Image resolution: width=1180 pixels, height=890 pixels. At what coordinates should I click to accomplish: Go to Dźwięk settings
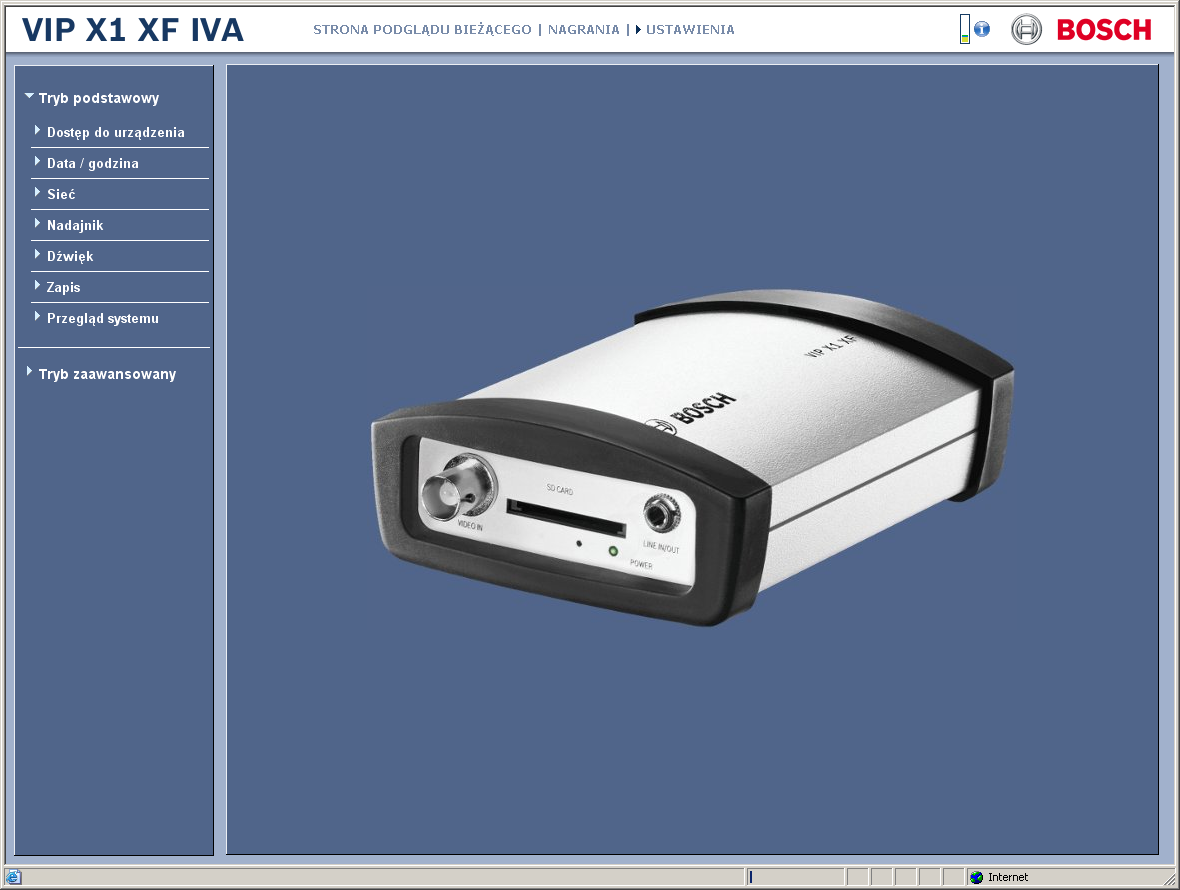(70, 256)
